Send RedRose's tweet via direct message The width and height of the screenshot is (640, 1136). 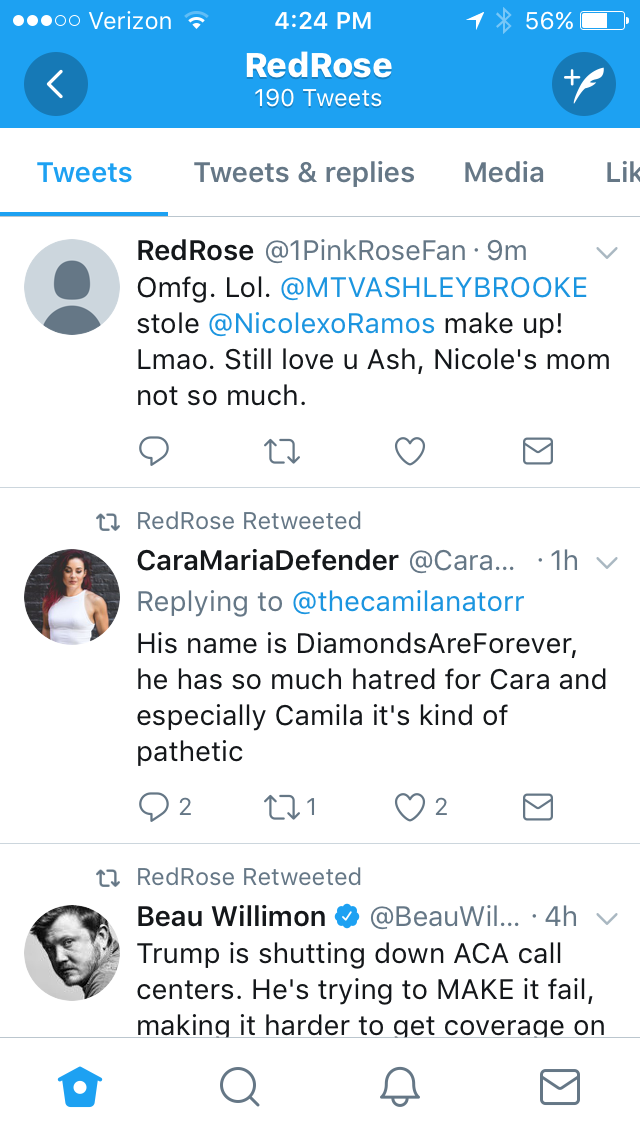click(538, 451)
